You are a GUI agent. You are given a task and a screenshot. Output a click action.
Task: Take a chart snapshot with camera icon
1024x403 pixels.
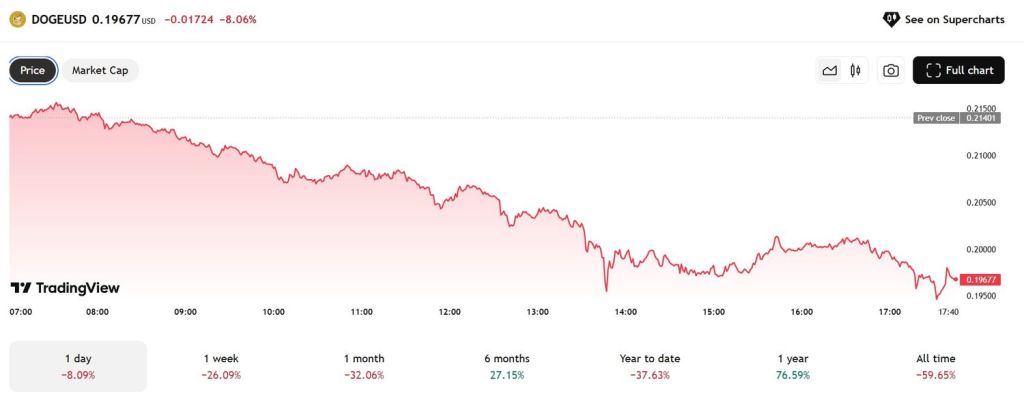click(890, 70)
